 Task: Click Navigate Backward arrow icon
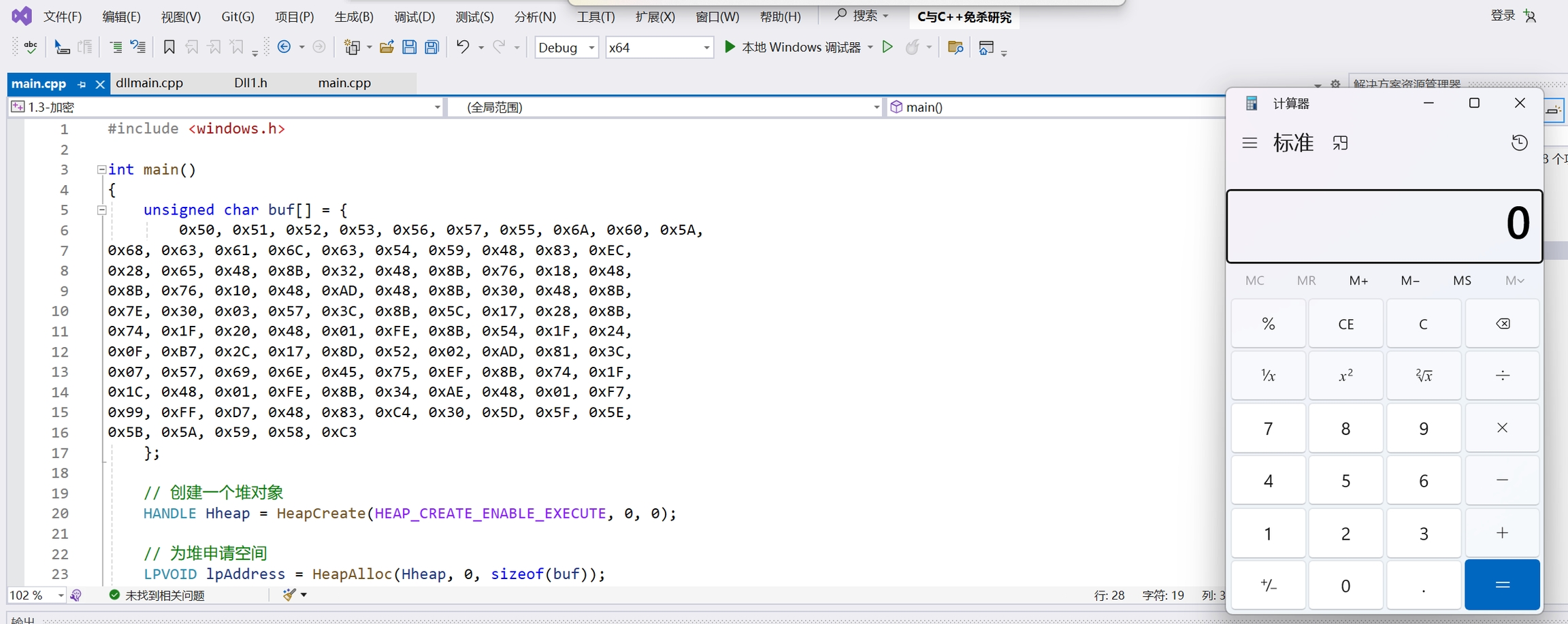coord(284,47)
